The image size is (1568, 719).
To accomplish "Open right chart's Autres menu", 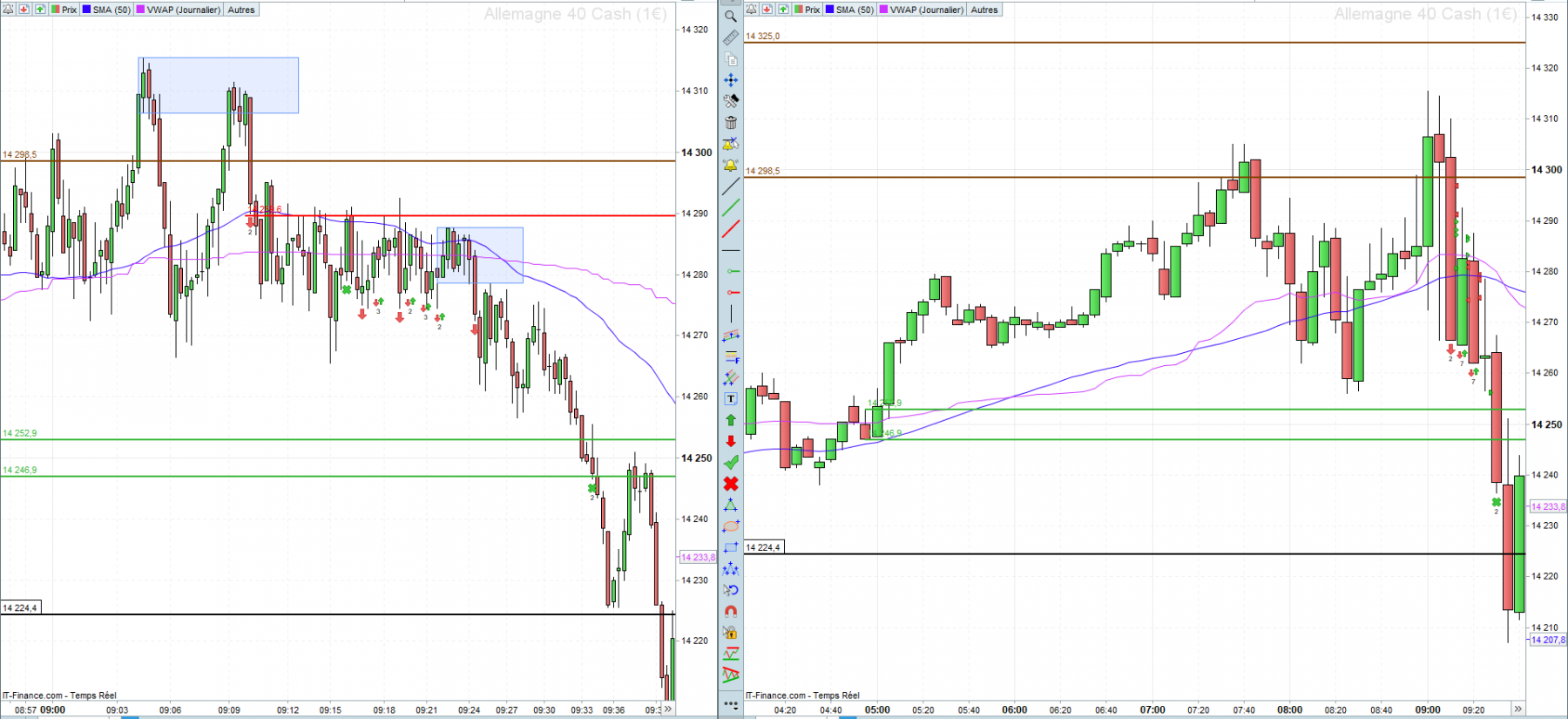I will (x=984, y=10).
